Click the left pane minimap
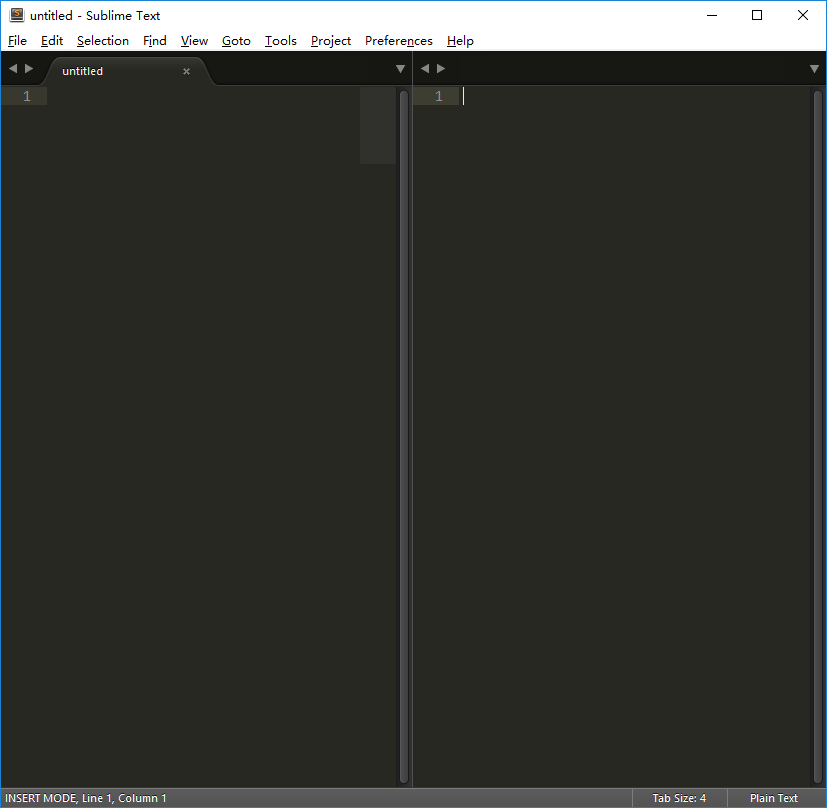The height and width of the screenshot is (808, 827). 377,125
